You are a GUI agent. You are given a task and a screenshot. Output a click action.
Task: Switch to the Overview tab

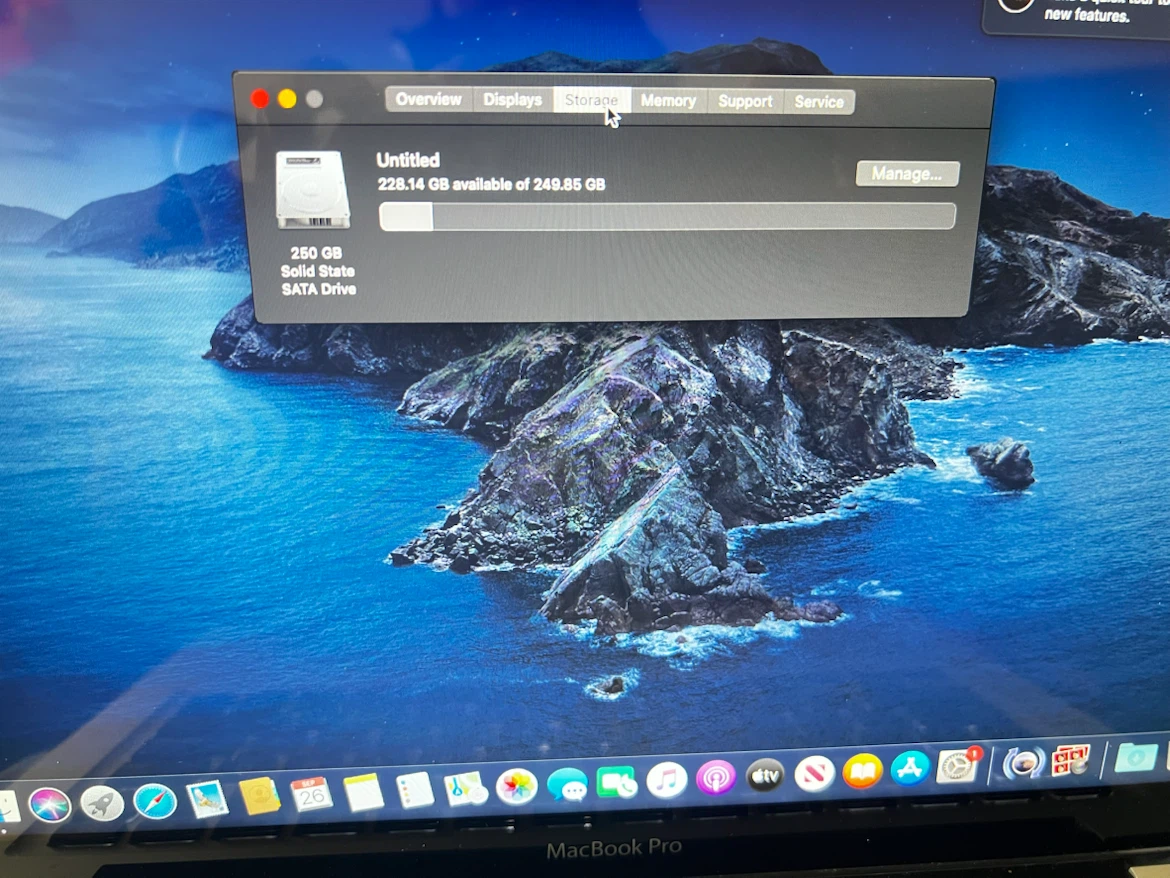[429, 99]
